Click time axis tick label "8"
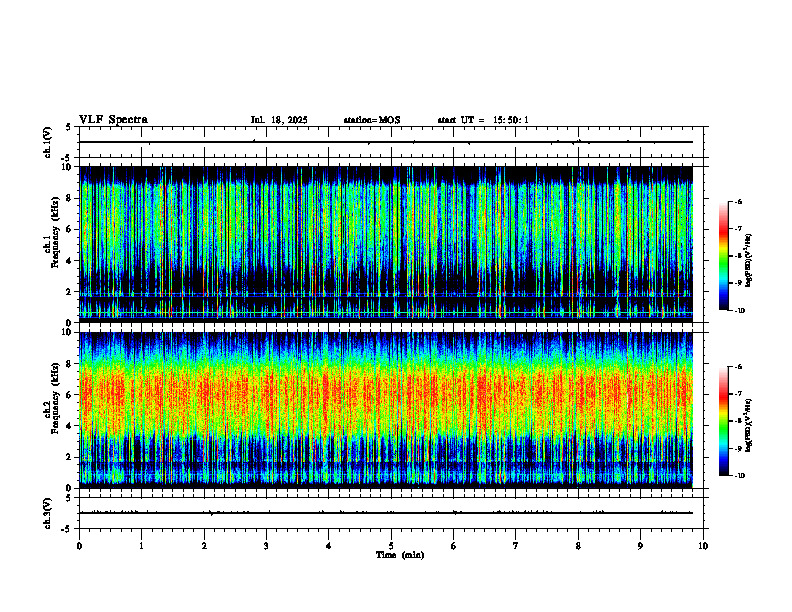This screenshot has width=792, height=612. tap(578, 546)
